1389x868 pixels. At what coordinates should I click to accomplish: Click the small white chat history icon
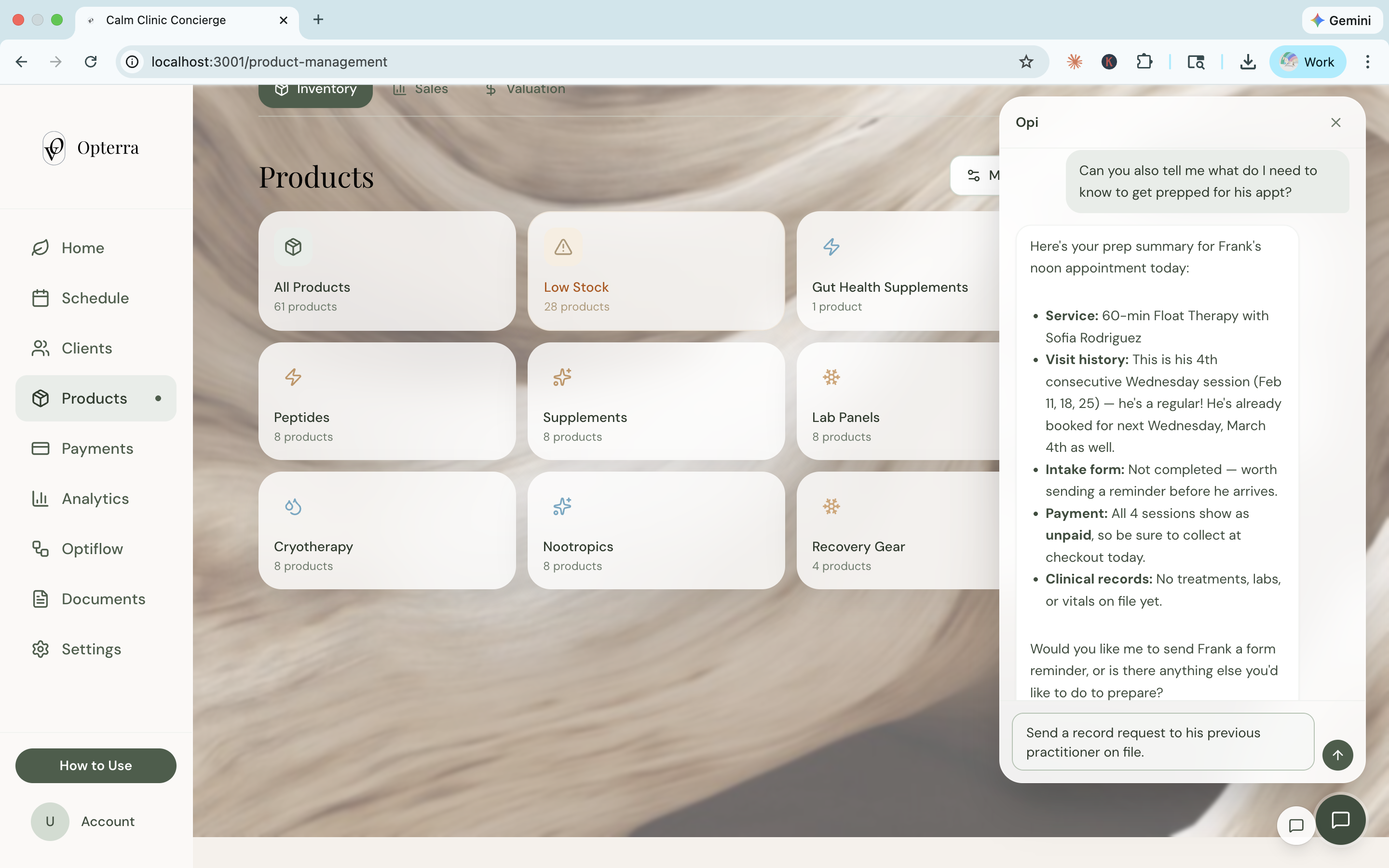pos(1295,826)
